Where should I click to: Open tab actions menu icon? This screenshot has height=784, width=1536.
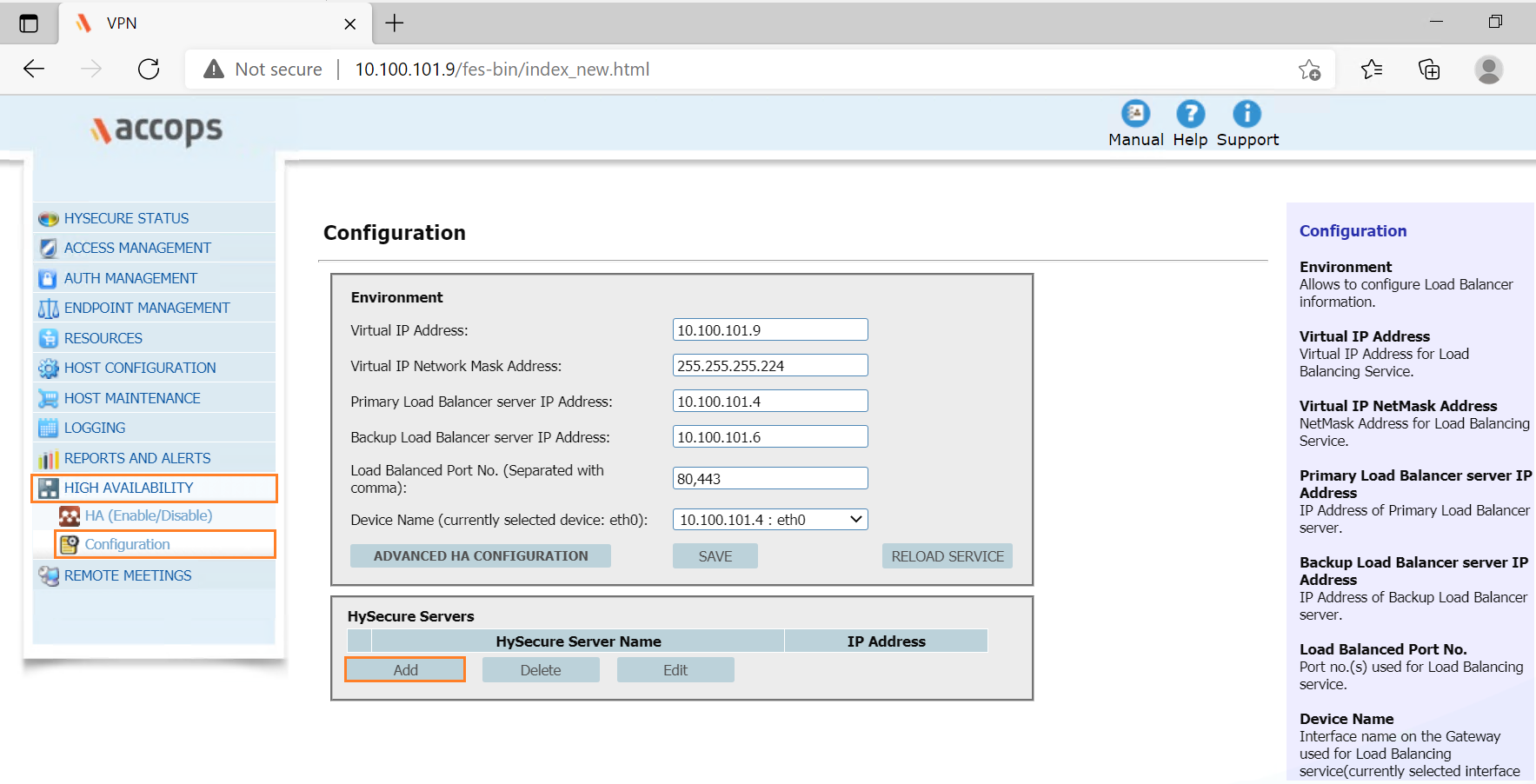(x=29, y=23)
